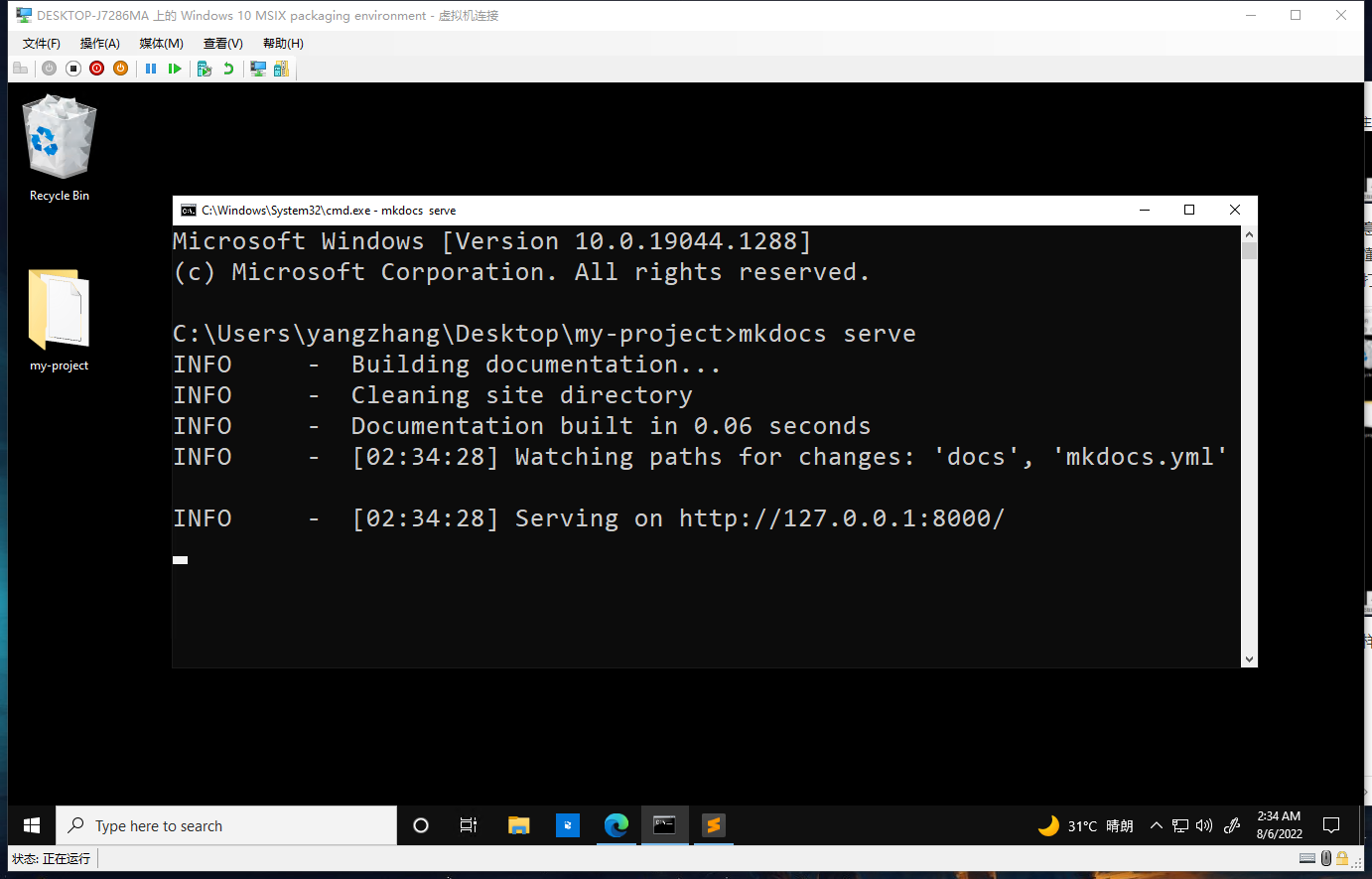Click the Enhanced Session monitor icon

click(258, 69)
